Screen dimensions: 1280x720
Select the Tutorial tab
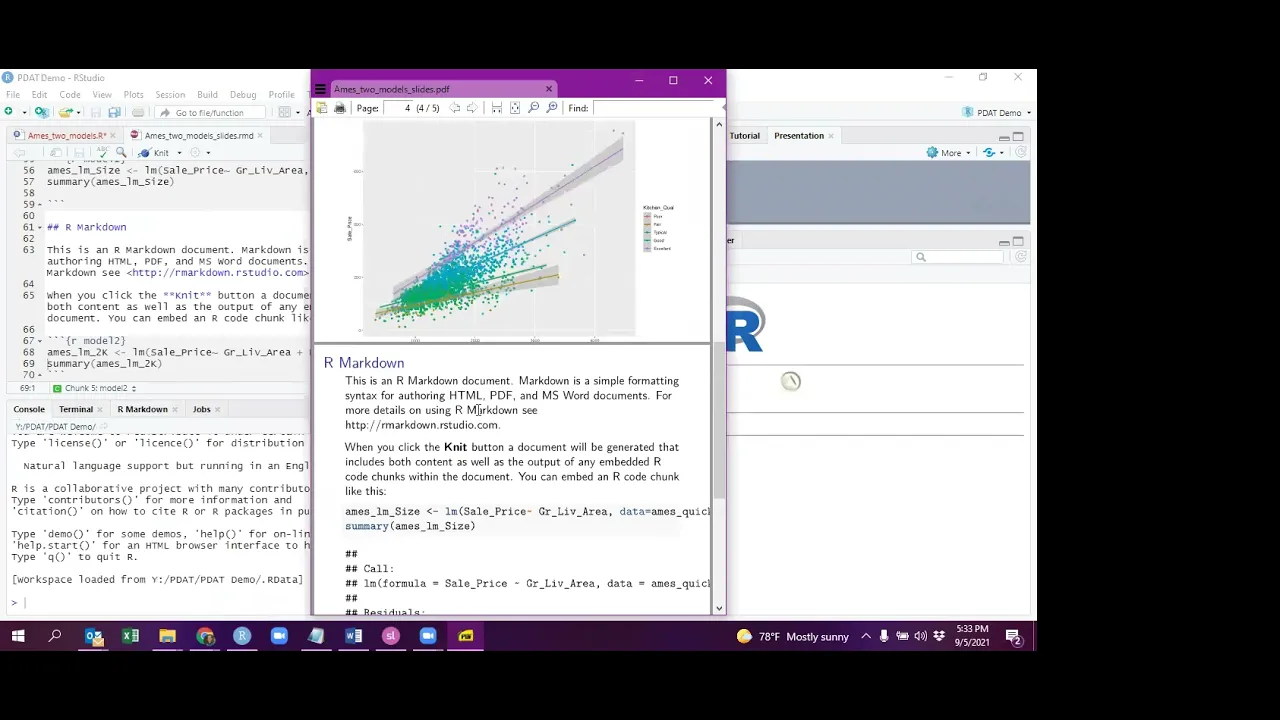745,136
